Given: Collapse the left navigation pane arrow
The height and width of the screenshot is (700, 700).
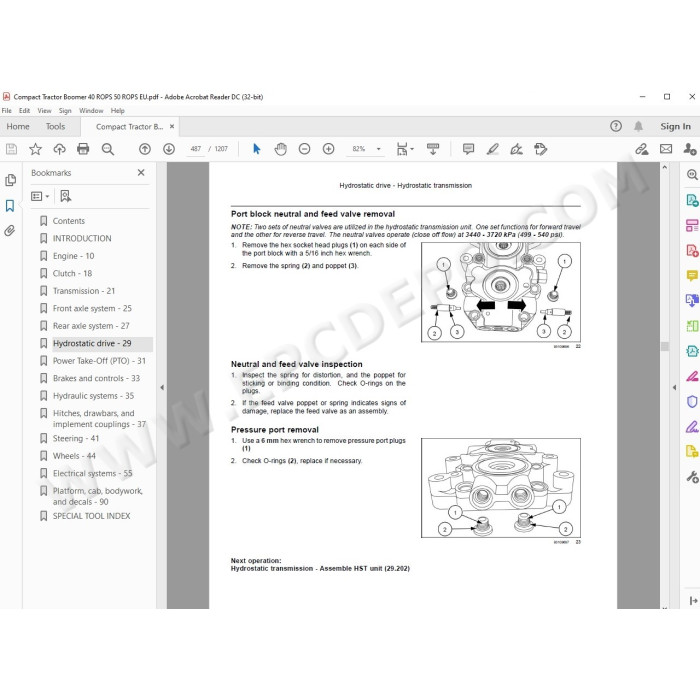Looking at the screenshot, I should pos(162,388).
